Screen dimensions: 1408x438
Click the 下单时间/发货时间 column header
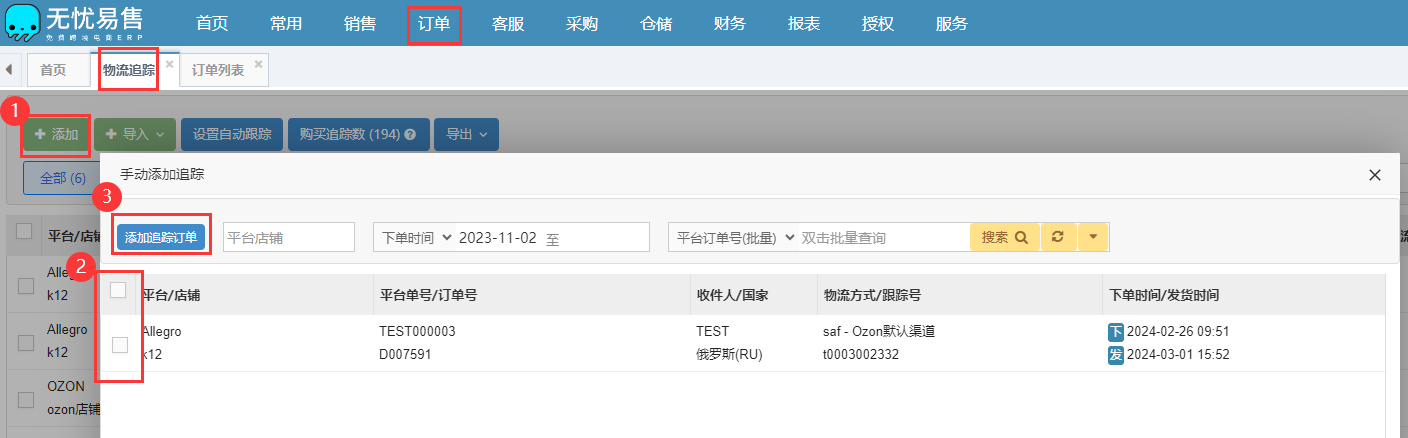click(1164, 295)
